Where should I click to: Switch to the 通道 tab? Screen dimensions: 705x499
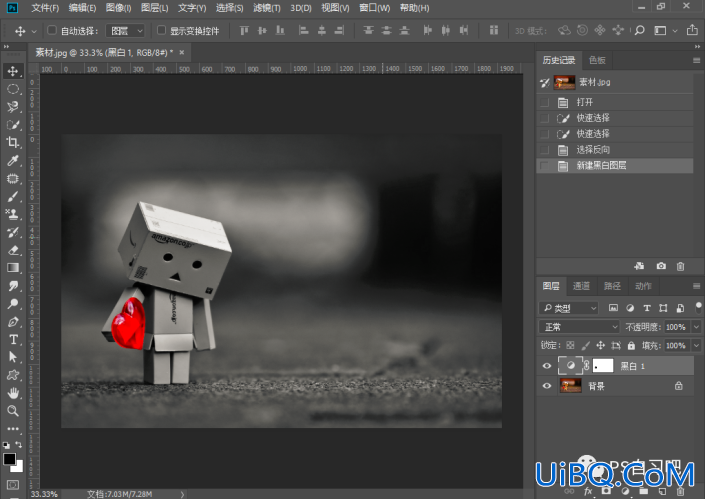pos(581,286)
